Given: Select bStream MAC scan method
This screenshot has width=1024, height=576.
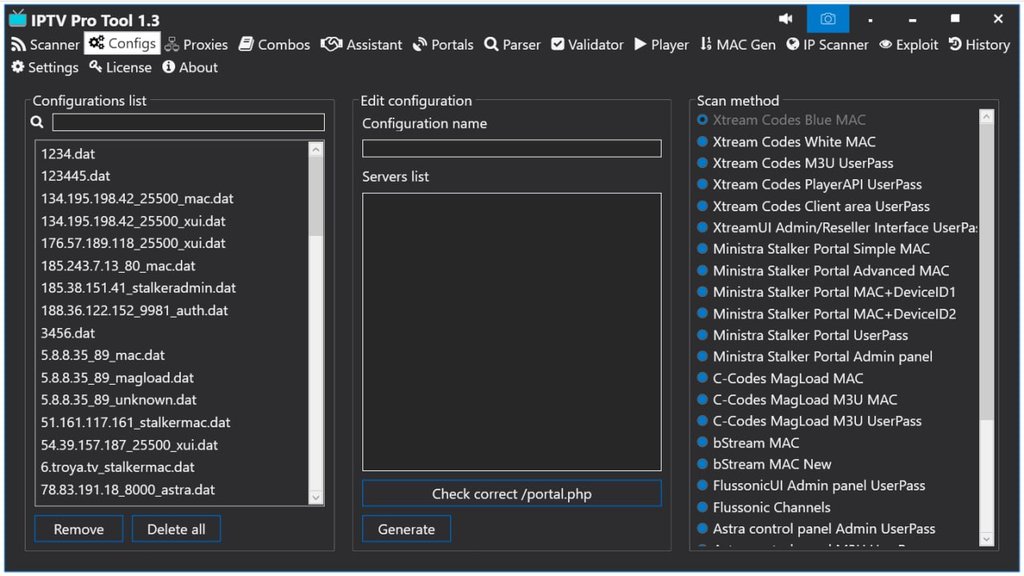Looking at the screenshot, I should point(748,443).
